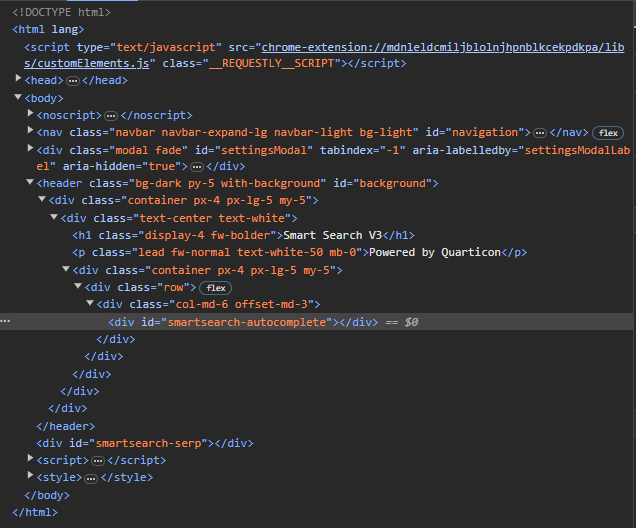Collapse the body element triangle
This screenshot has height=528, width=636.
pyautogui.click(x=18, y=97)
